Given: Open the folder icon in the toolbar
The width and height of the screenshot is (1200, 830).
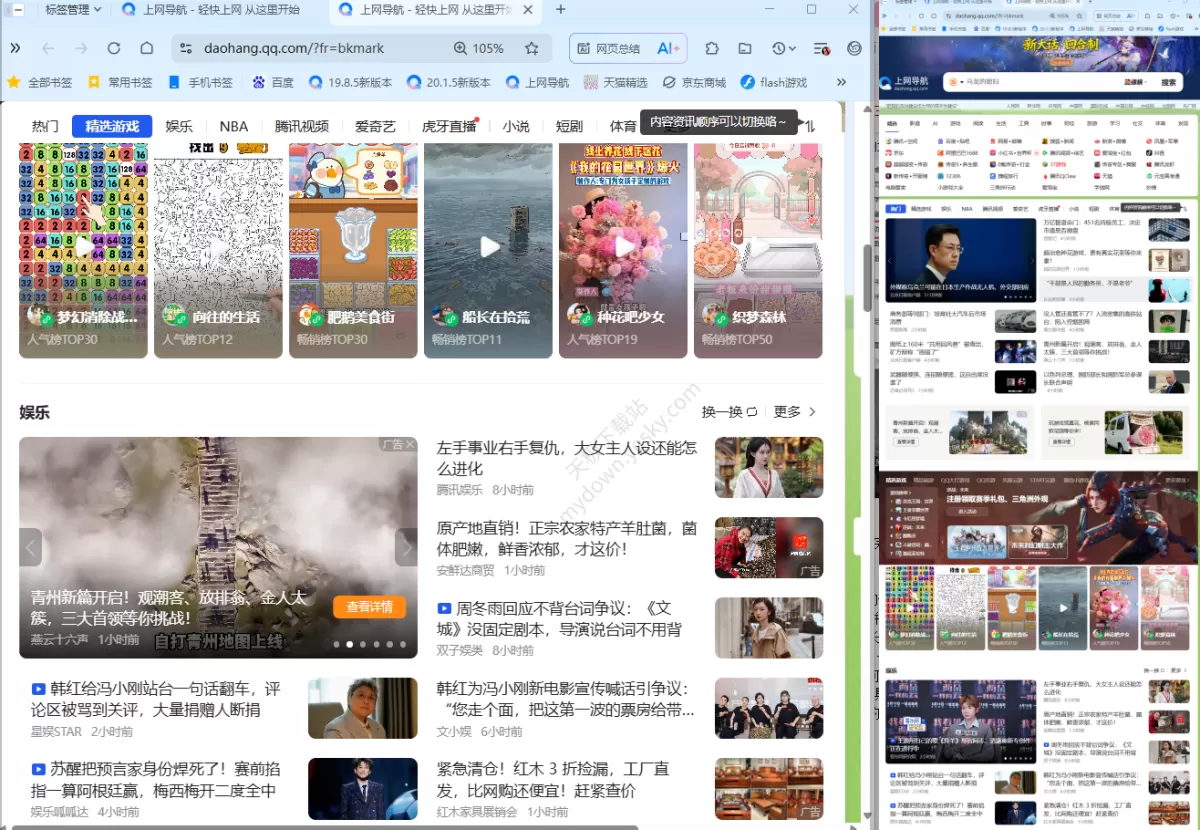Looking at the screenshot, I should 745,48.
